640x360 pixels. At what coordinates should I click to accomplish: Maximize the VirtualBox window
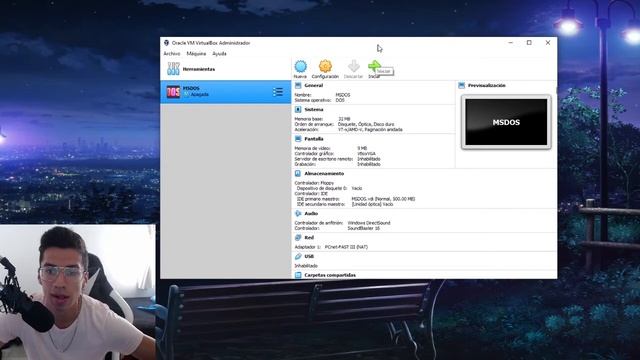pos(529,42)
